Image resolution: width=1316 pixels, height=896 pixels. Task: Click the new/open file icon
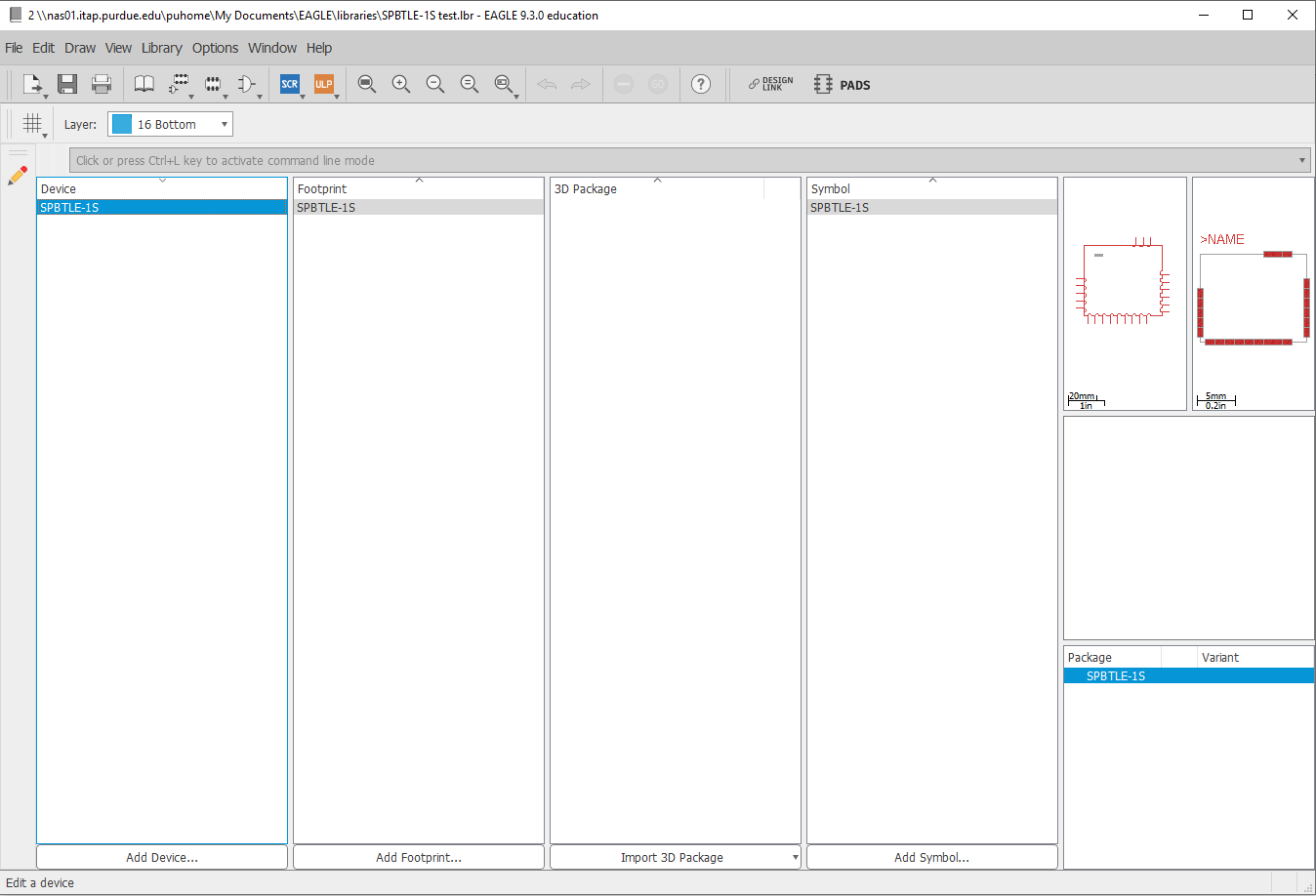tap(32, 84)
